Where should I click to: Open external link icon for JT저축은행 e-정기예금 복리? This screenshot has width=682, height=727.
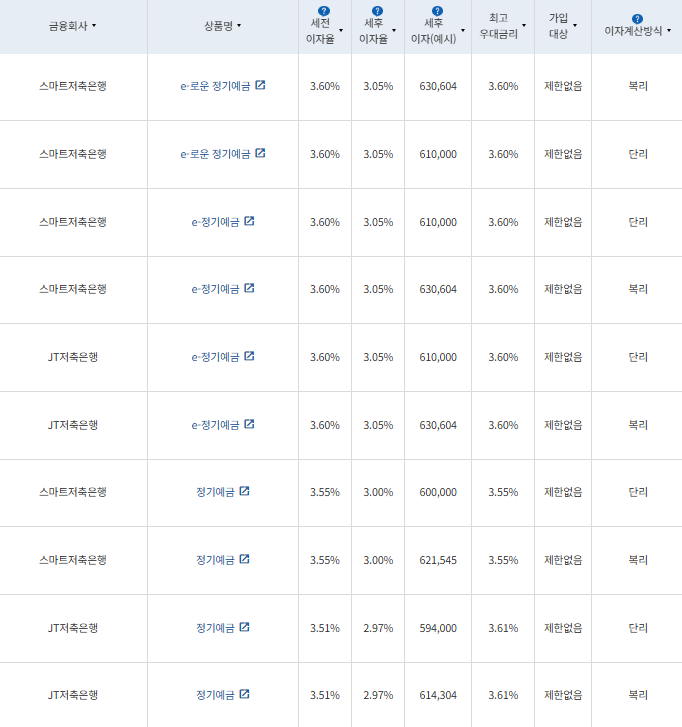pyautogui.click(x=249, y=424)
